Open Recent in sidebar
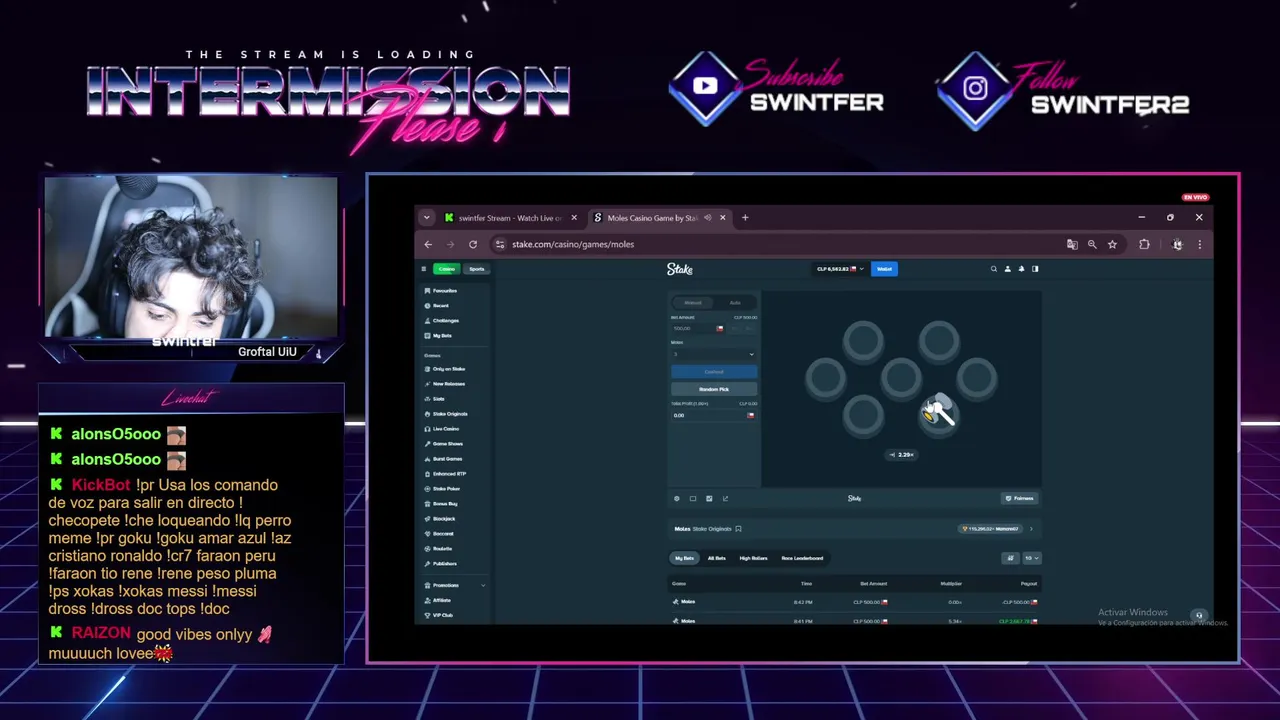 [455, 306]
